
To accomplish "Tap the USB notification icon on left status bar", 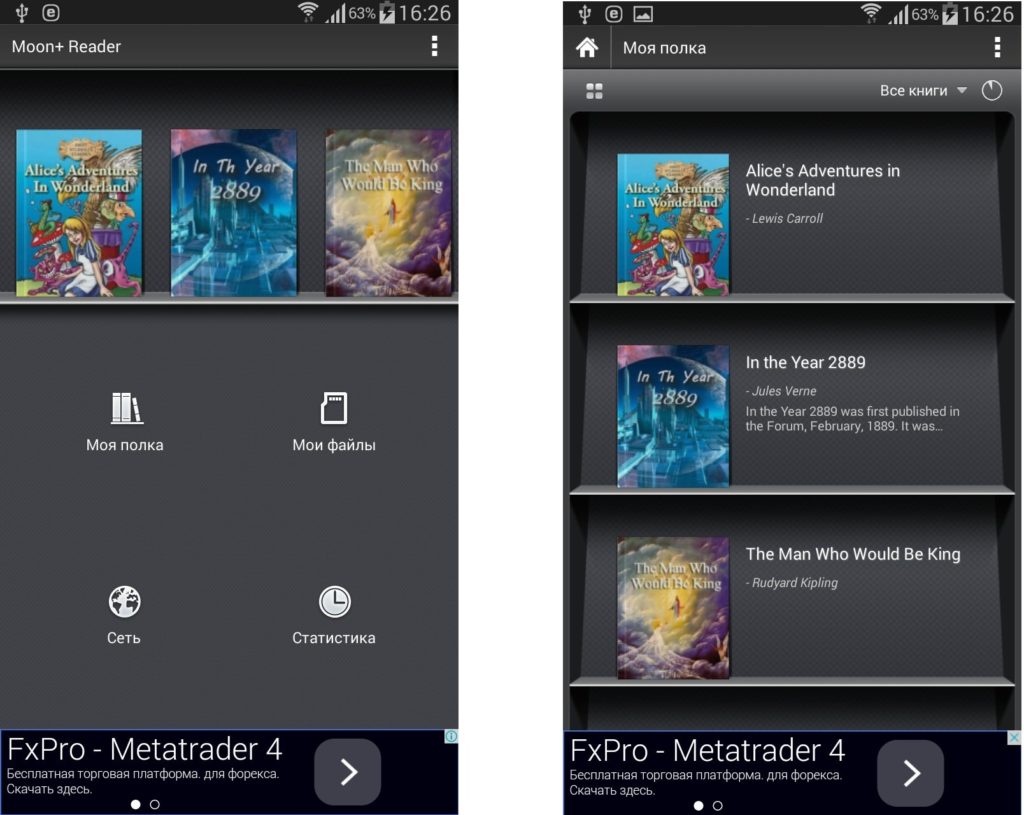I will click(x=22, y=13).
